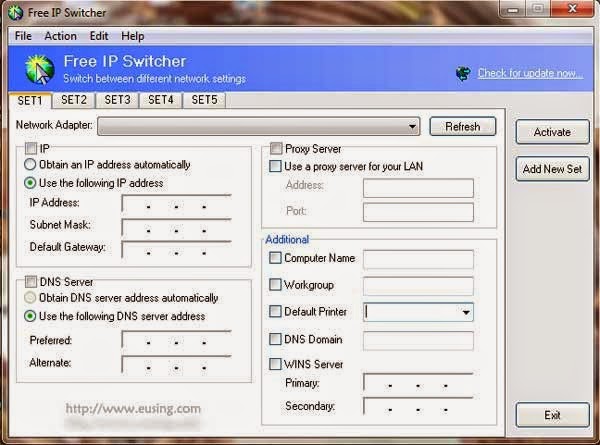Enable the DNS Server group checkbox
This screenshot has width=600, height=445.
[31, 282]
